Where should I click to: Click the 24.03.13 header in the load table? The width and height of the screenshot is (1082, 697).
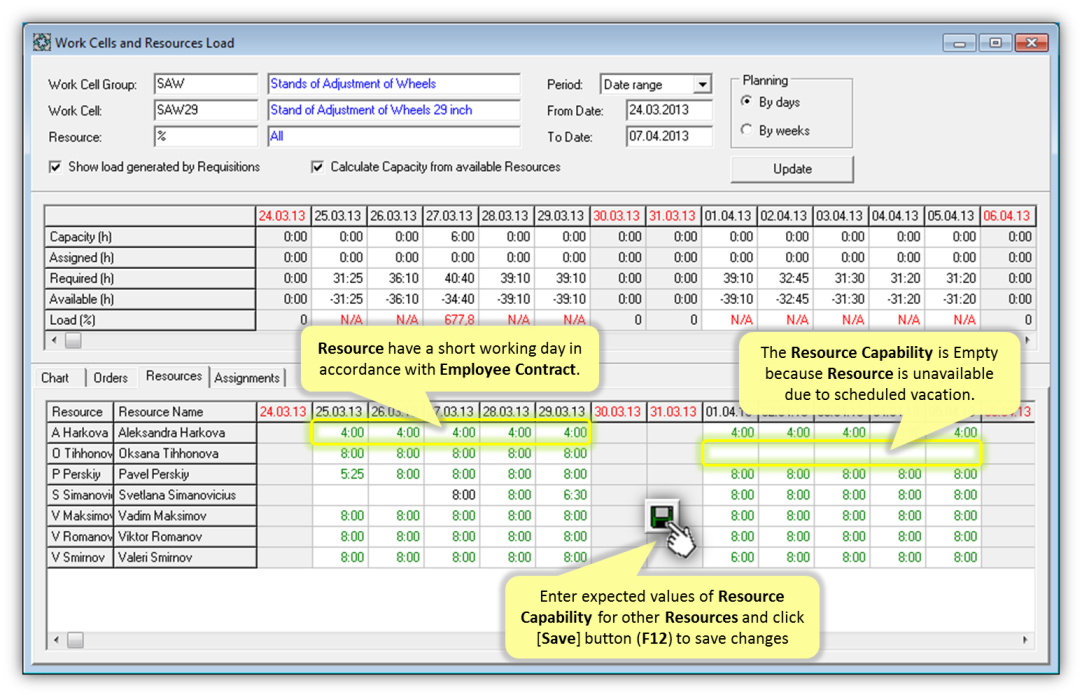pos(282,216)
